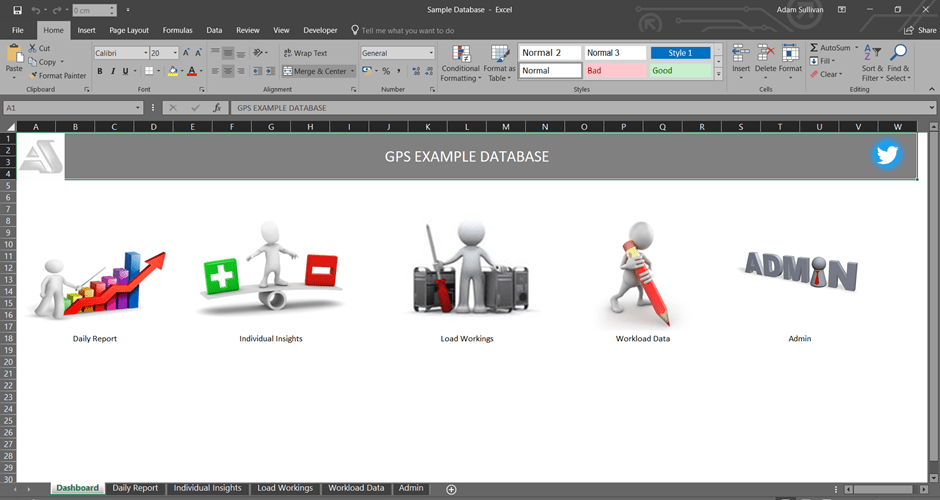Switch to the Formulas ribbon tab
Image resolution: width=940 pixels, height=500 pixels.
(x=177, y=31)
